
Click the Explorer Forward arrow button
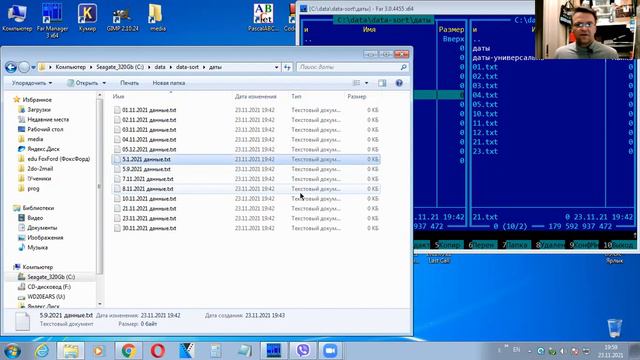[24, 67]
